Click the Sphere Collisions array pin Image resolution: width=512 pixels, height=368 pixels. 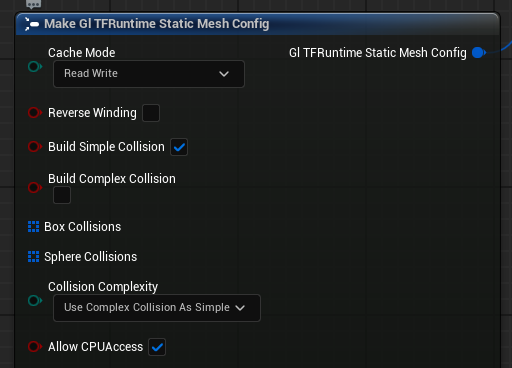(33, 257)
